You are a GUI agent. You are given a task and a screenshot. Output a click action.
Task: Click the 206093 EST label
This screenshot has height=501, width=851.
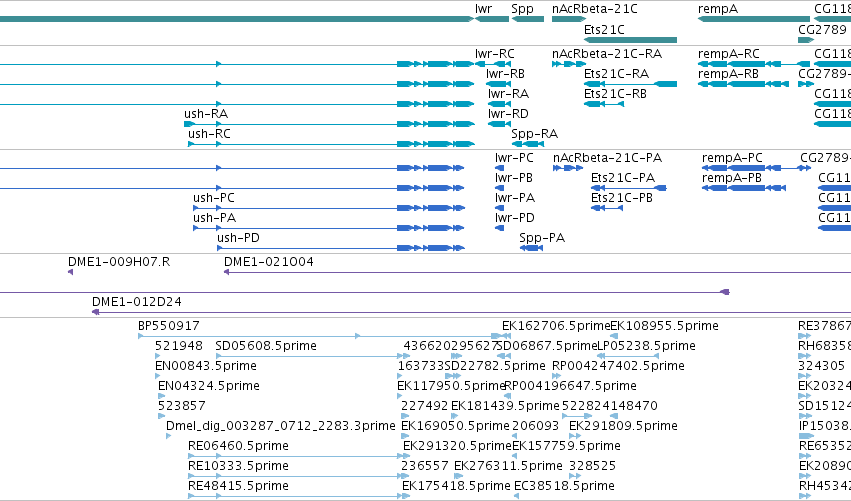click(536, 426)
